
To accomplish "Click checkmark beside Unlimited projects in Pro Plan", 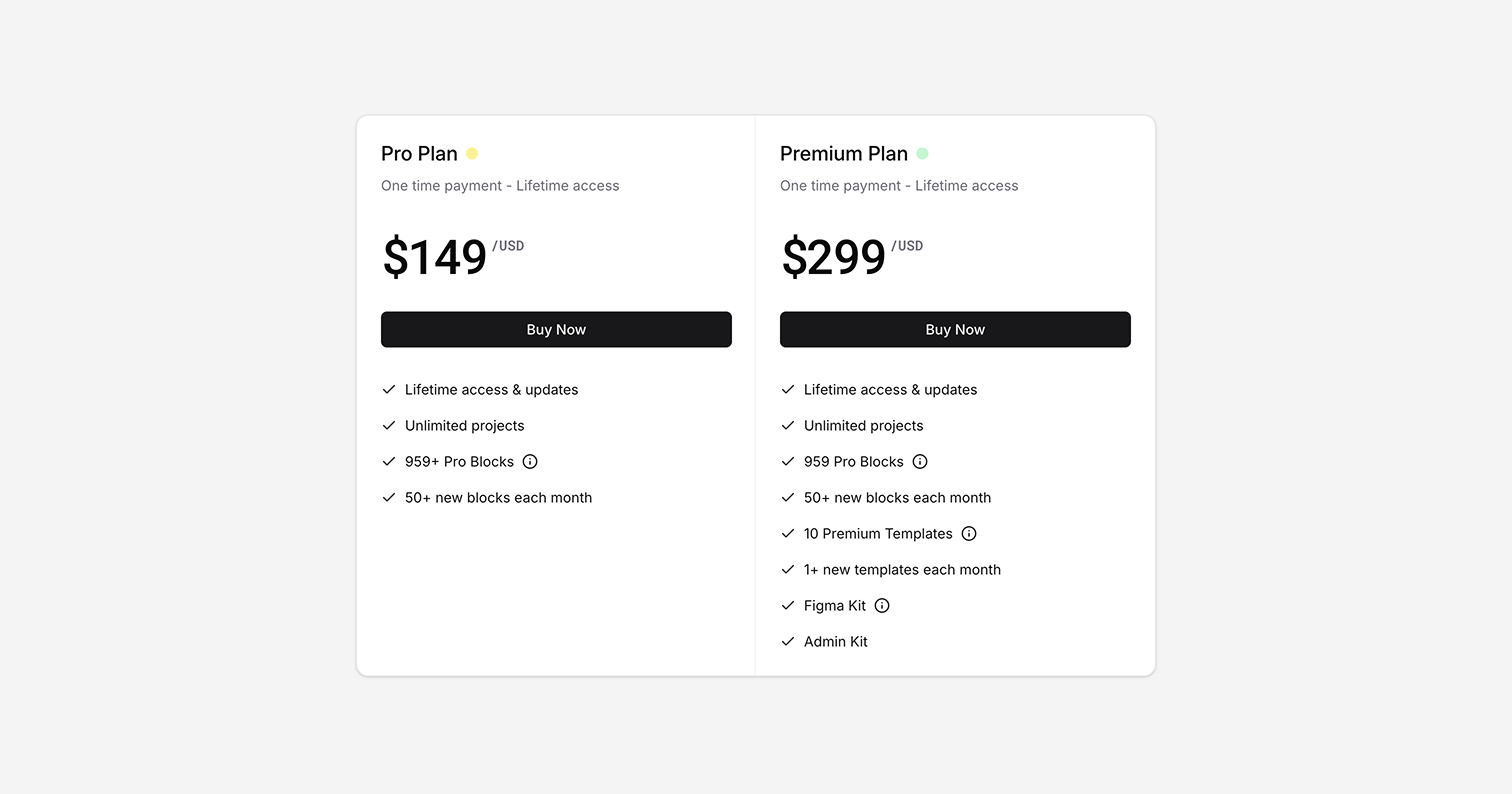I will [x=389, y=426].
